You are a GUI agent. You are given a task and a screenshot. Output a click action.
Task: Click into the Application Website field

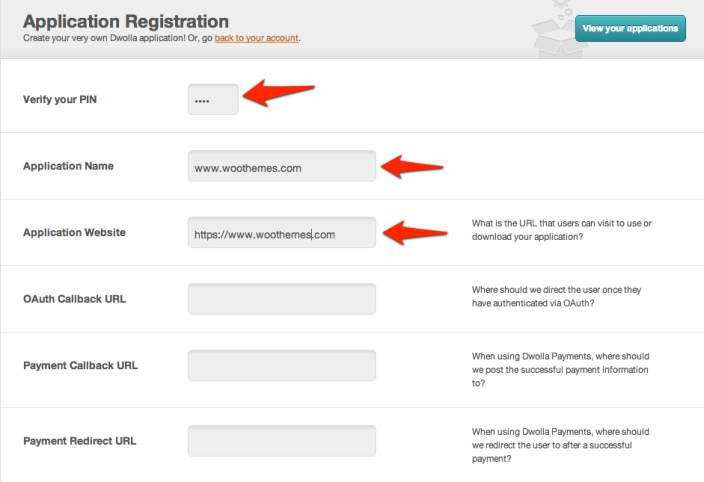coord(281,233)
